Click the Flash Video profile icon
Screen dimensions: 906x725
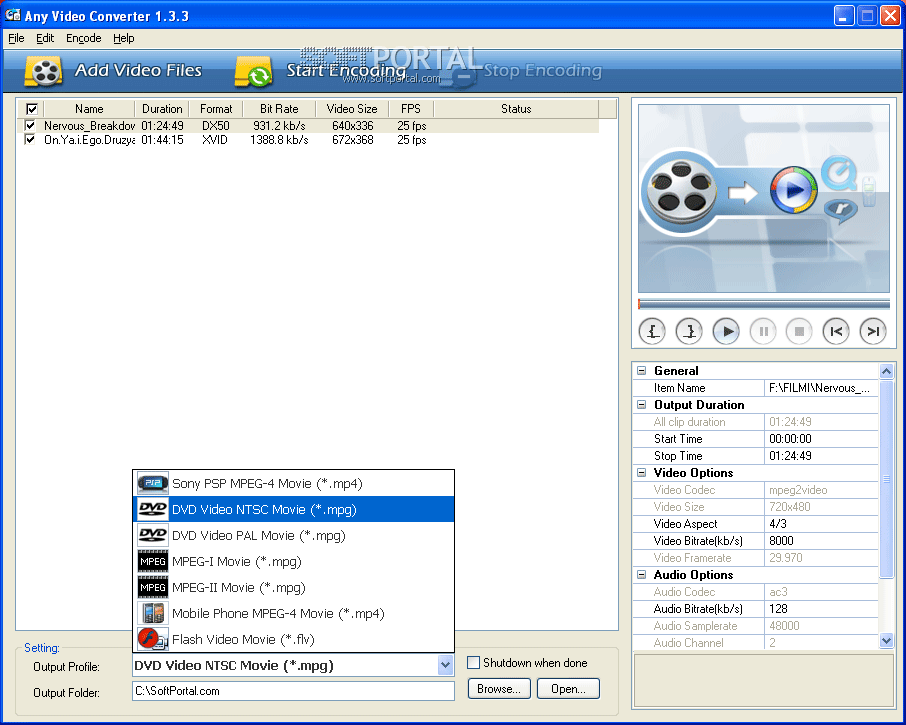153,639
